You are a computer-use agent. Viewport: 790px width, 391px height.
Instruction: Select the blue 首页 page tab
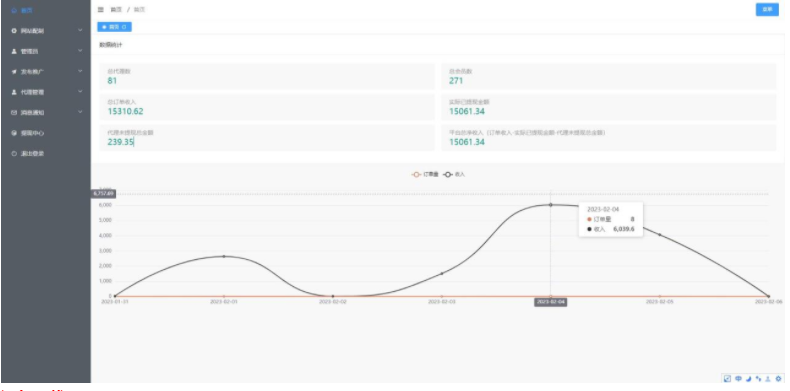point(114,27)
